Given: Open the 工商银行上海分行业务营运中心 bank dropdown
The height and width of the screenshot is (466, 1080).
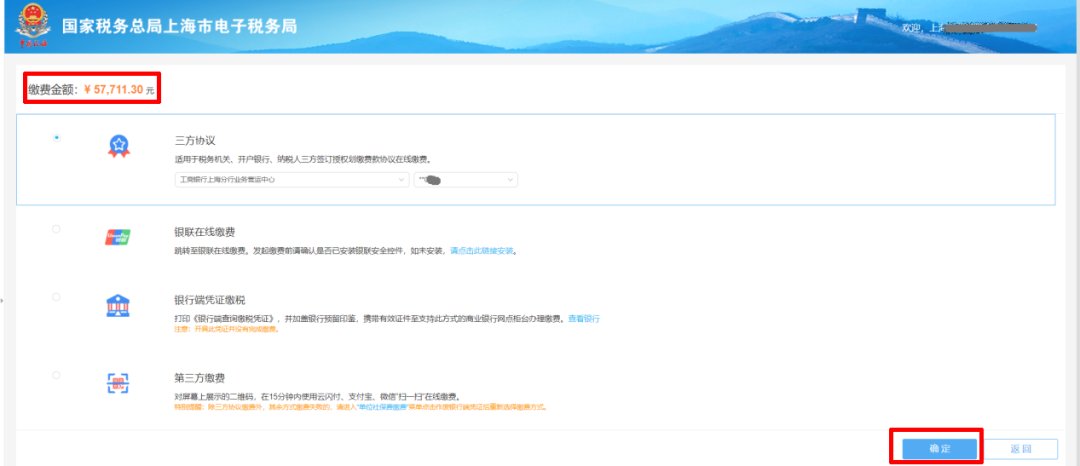Looking at the screenshot, I should (292, 180).
